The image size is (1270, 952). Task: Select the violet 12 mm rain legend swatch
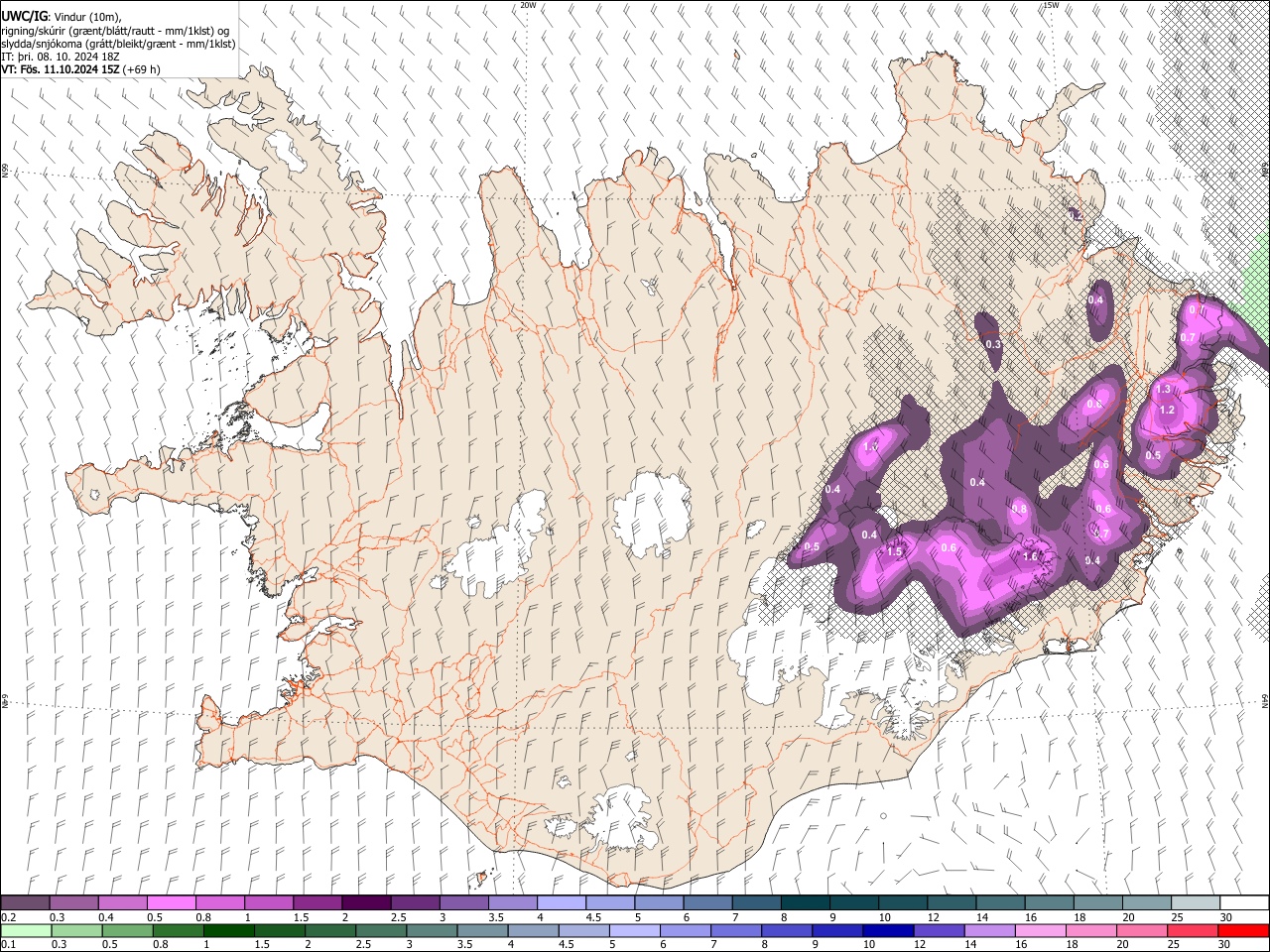(x=939, y=930)
